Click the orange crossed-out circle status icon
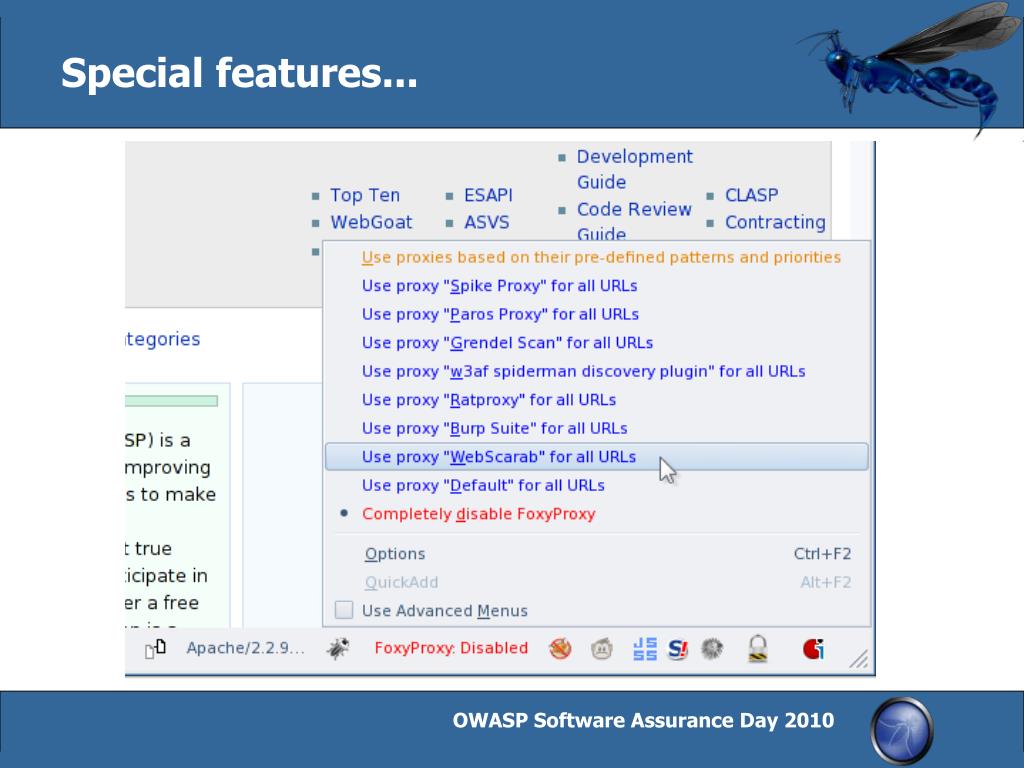 point(560,648)
